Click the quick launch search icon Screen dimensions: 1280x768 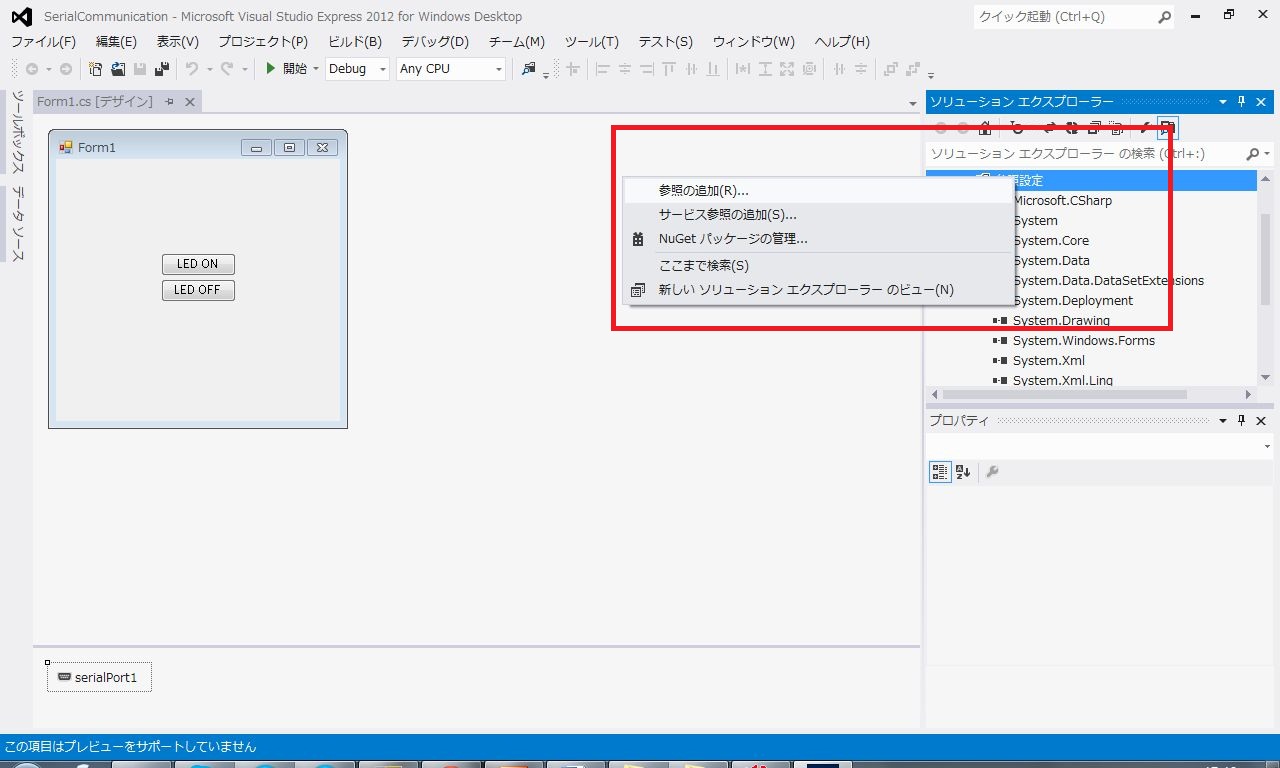pyautogui.click(x=1165, y=17)
